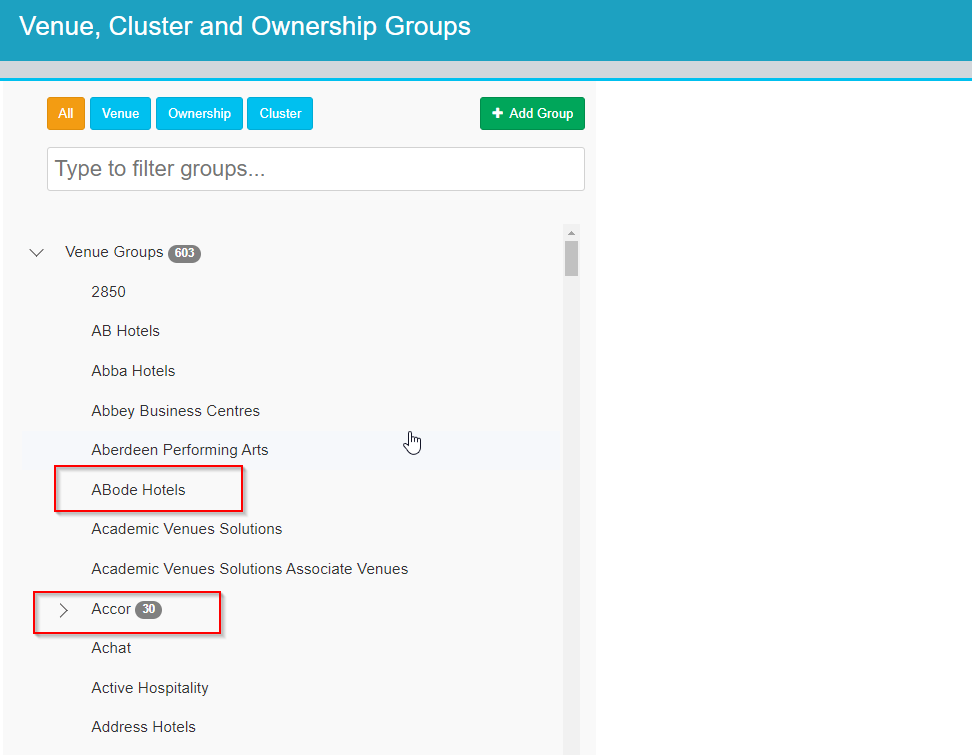Screen dimensions: 972x755
Task: Collapse the Venue Groups tree chevron
Action: coord(37,253)
